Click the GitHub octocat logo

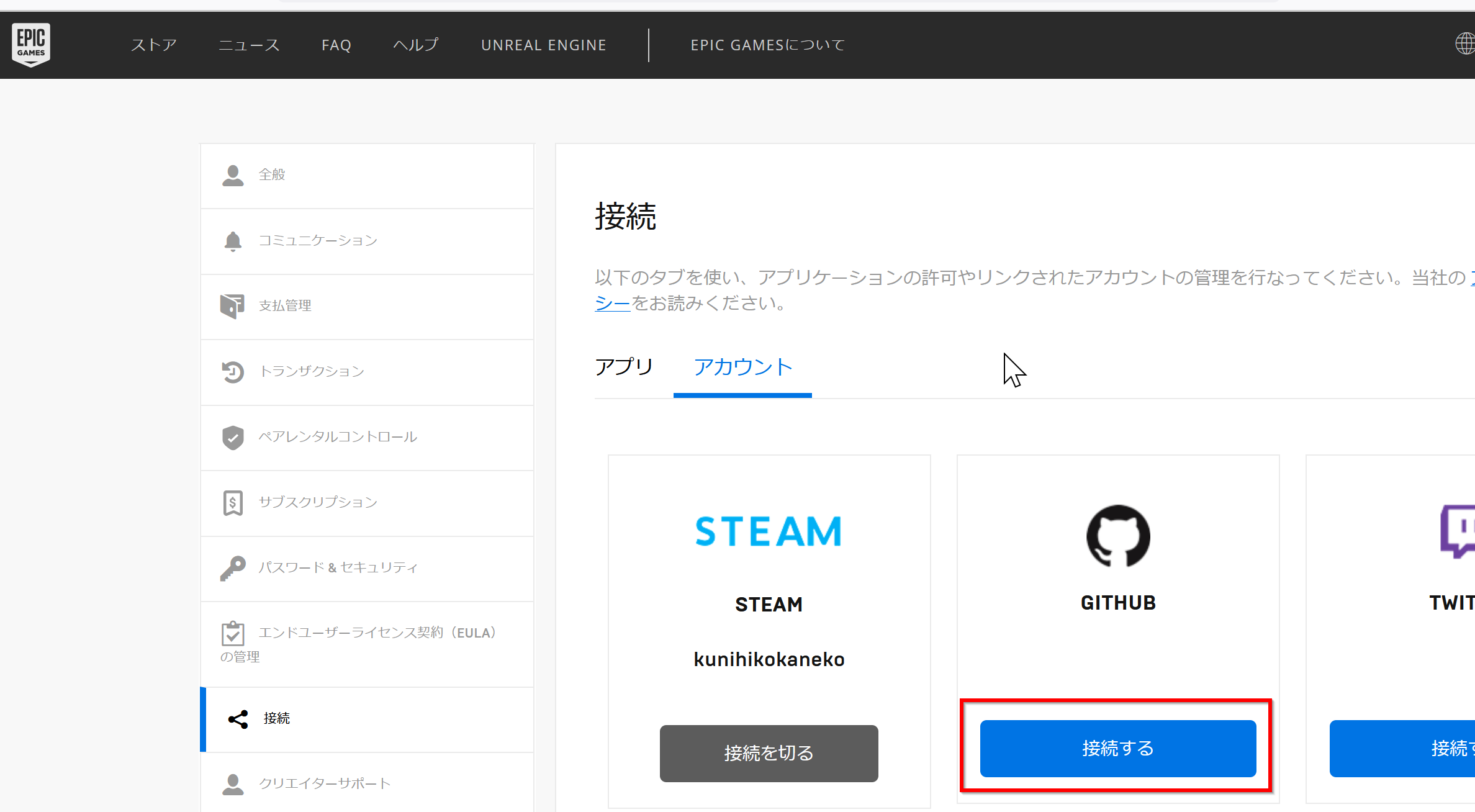(x=1118, y=536)
